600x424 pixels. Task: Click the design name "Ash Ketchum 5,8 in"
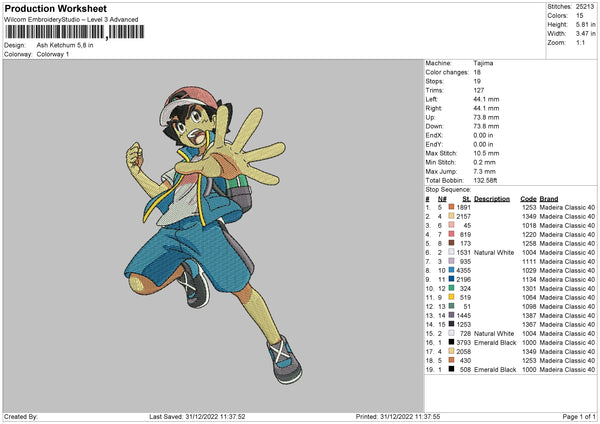click(x=65, y=45)
